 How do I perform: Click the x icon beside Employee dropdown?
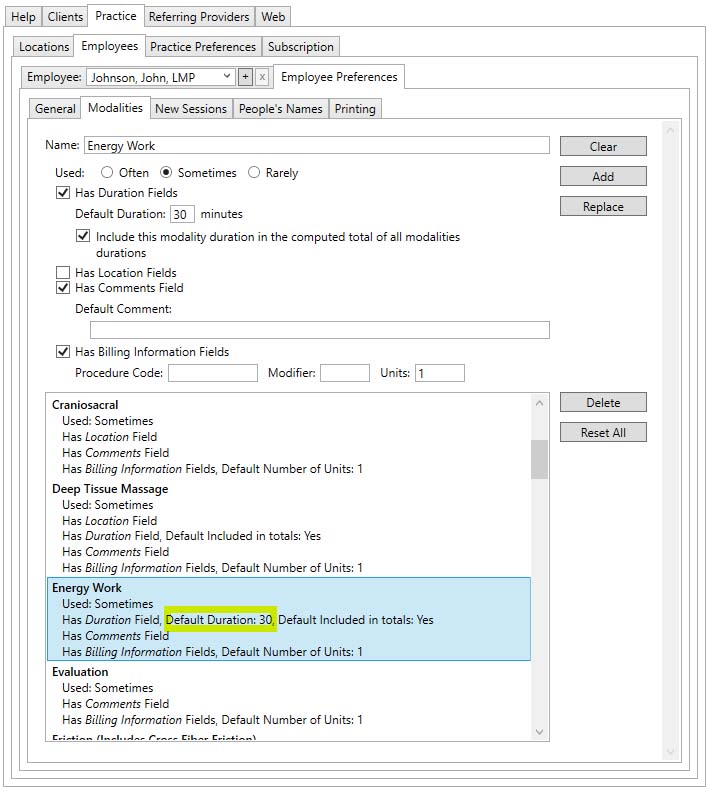pos(262,77)
